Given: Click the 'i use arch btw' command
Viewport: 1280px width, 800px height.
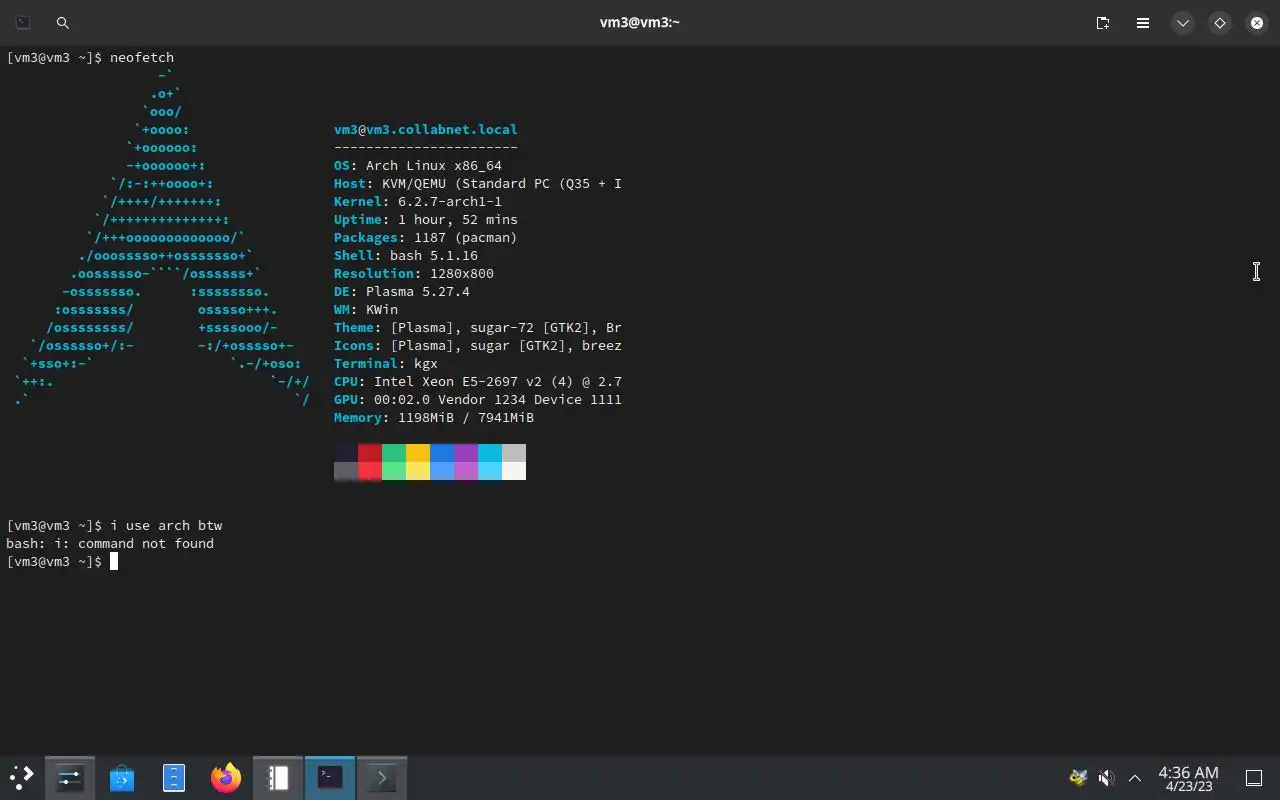Looking at the screenshot, I should pyautogui.click(x=166, y=525).
